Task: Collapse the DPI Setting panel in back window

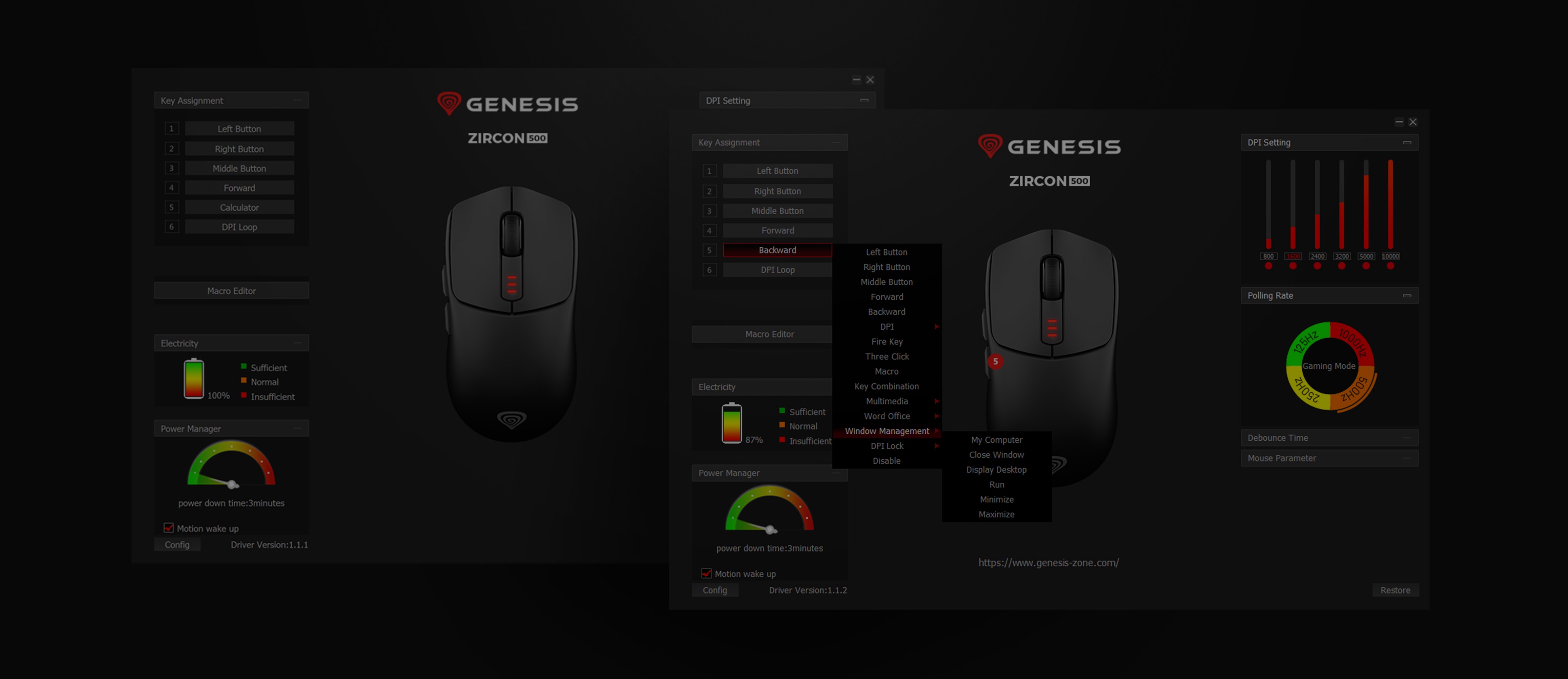Action: [864, 100]
